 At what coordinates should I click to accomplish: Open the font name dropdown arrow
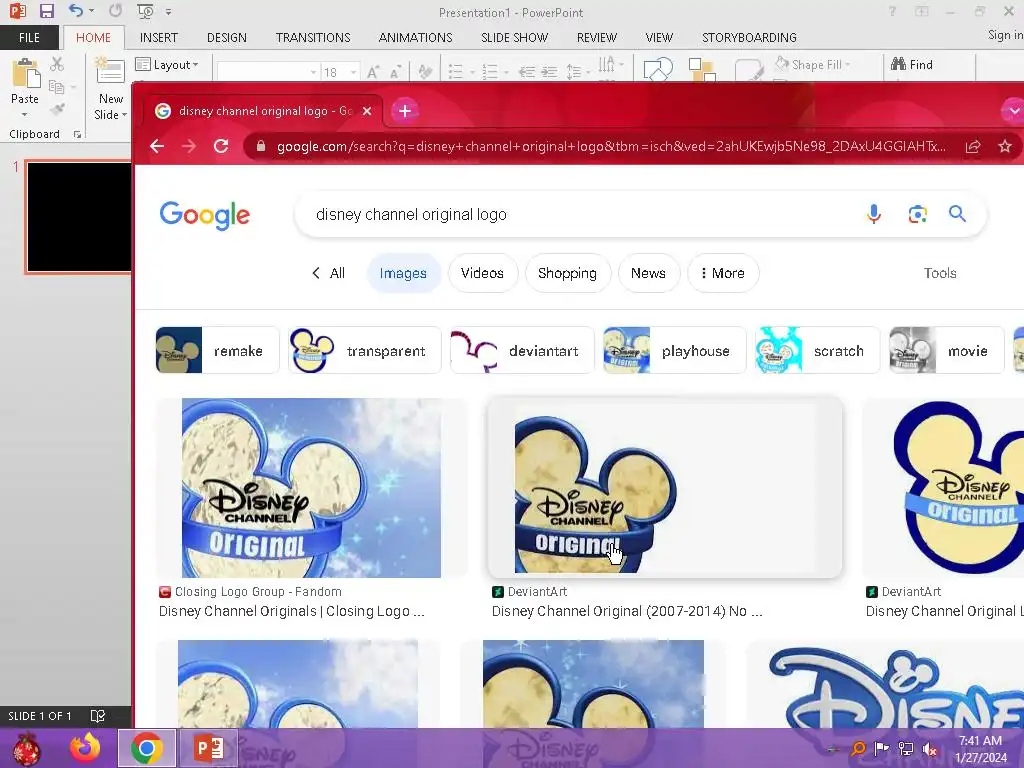pos(313,72)
